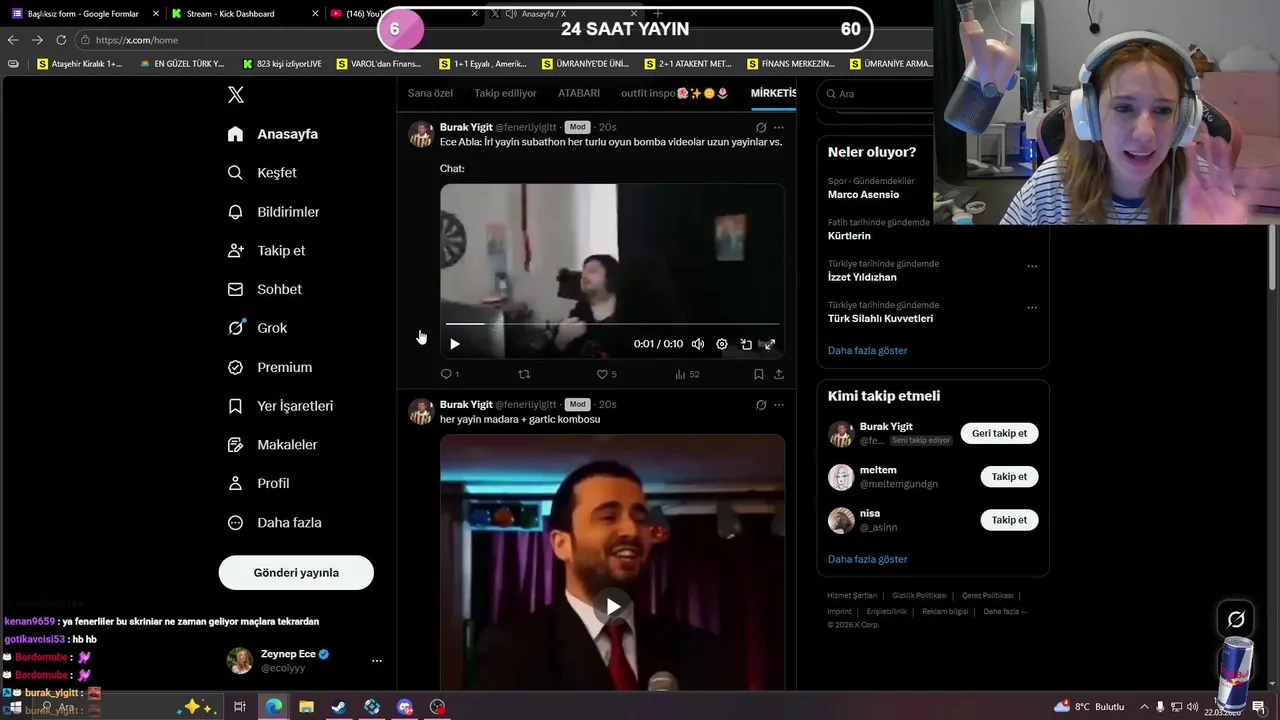Expand the Daha fazla sidebar menu
The image size is (1280, 720).
click(x=274, y=522)
